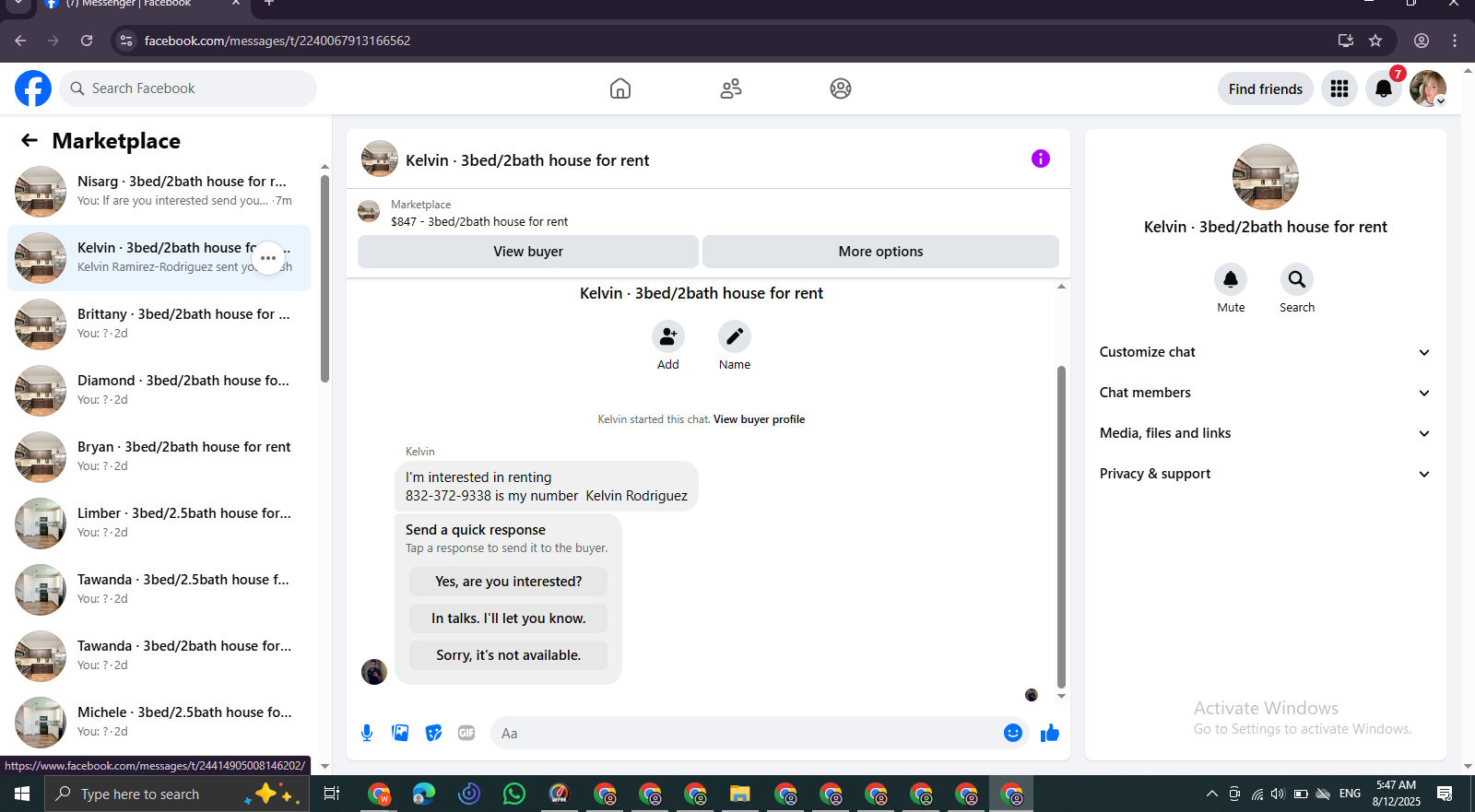Expand the Customize chat section
1475x812 pixels.
click(x=1265, y=352)
